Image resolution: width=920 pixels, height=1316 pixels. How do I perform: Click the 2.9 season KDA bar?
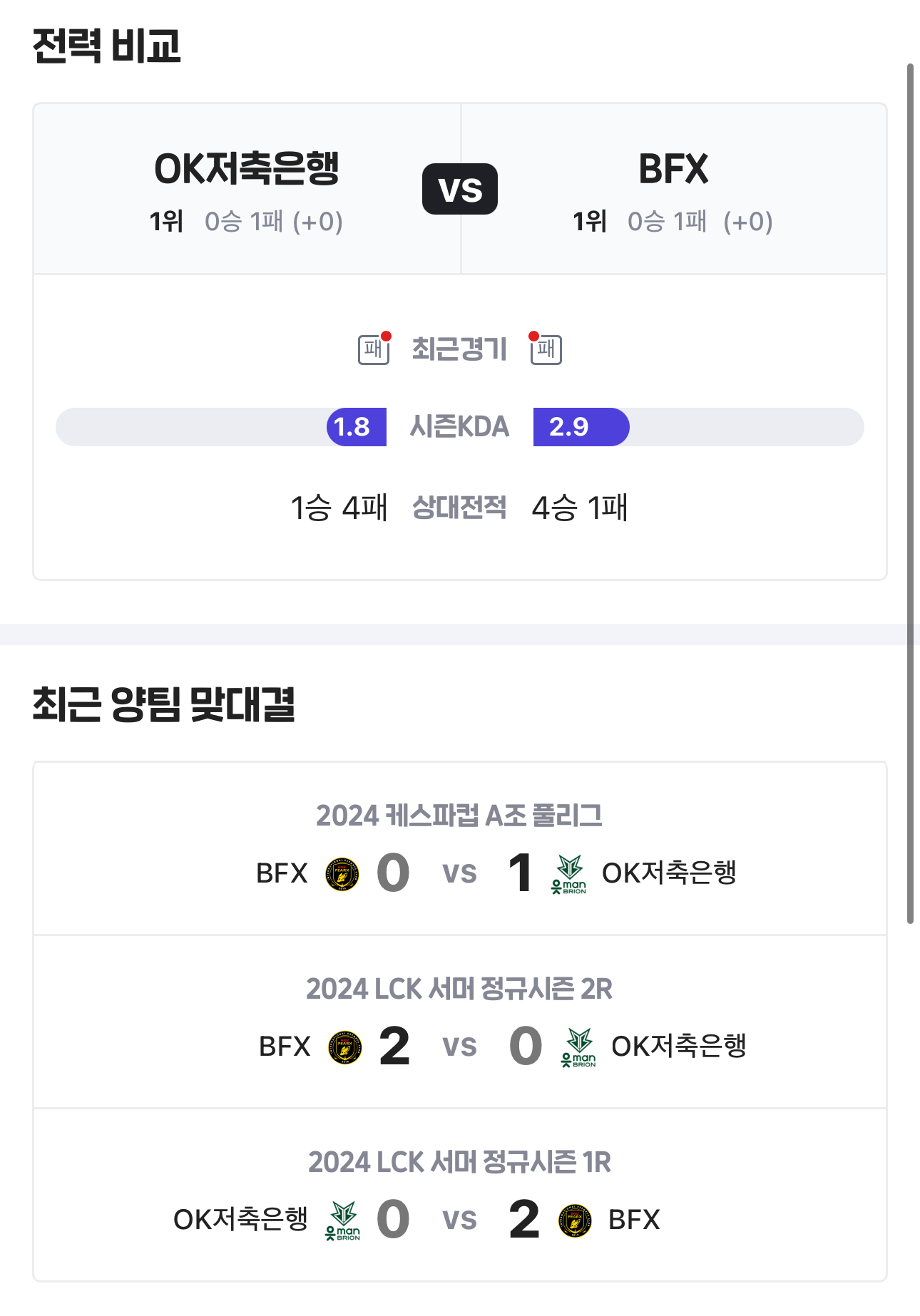coord(581,427)
